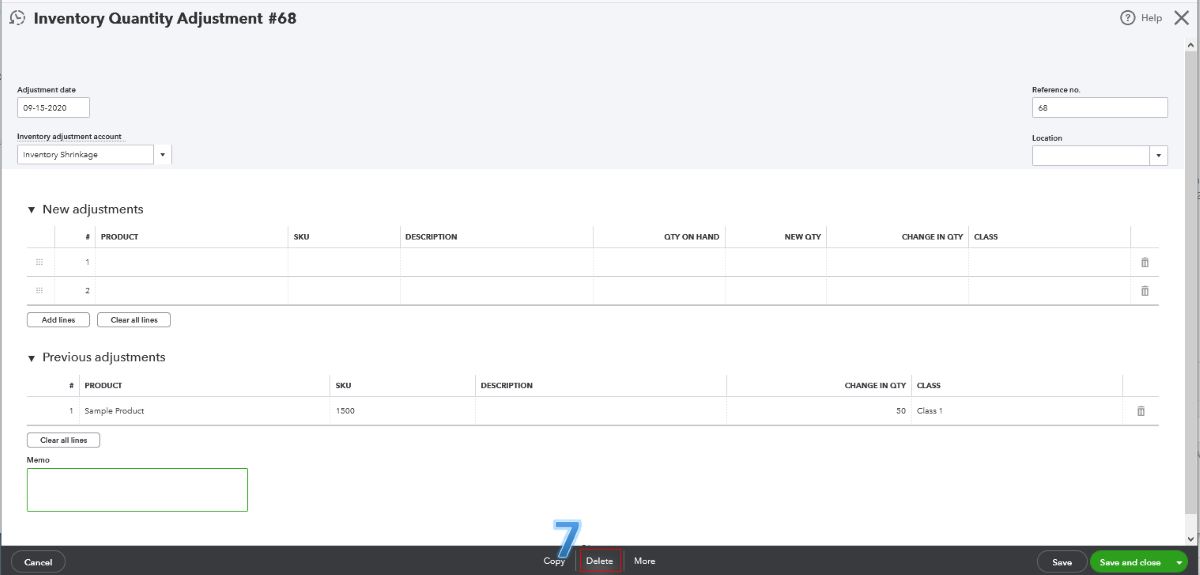Click Save and close
This screenshot has height=575, width=1200.
click(1130, 563)
